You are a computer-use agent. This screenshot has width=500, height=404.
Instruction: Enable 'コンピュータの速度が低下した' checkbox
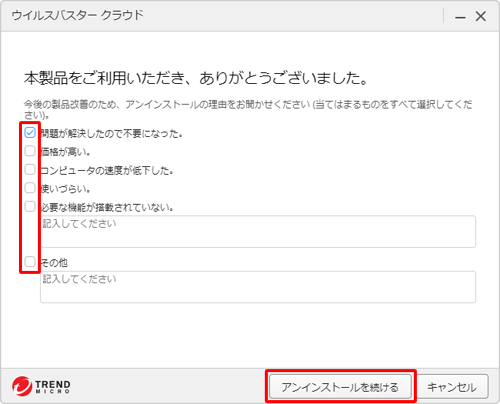tap(30, 169)
